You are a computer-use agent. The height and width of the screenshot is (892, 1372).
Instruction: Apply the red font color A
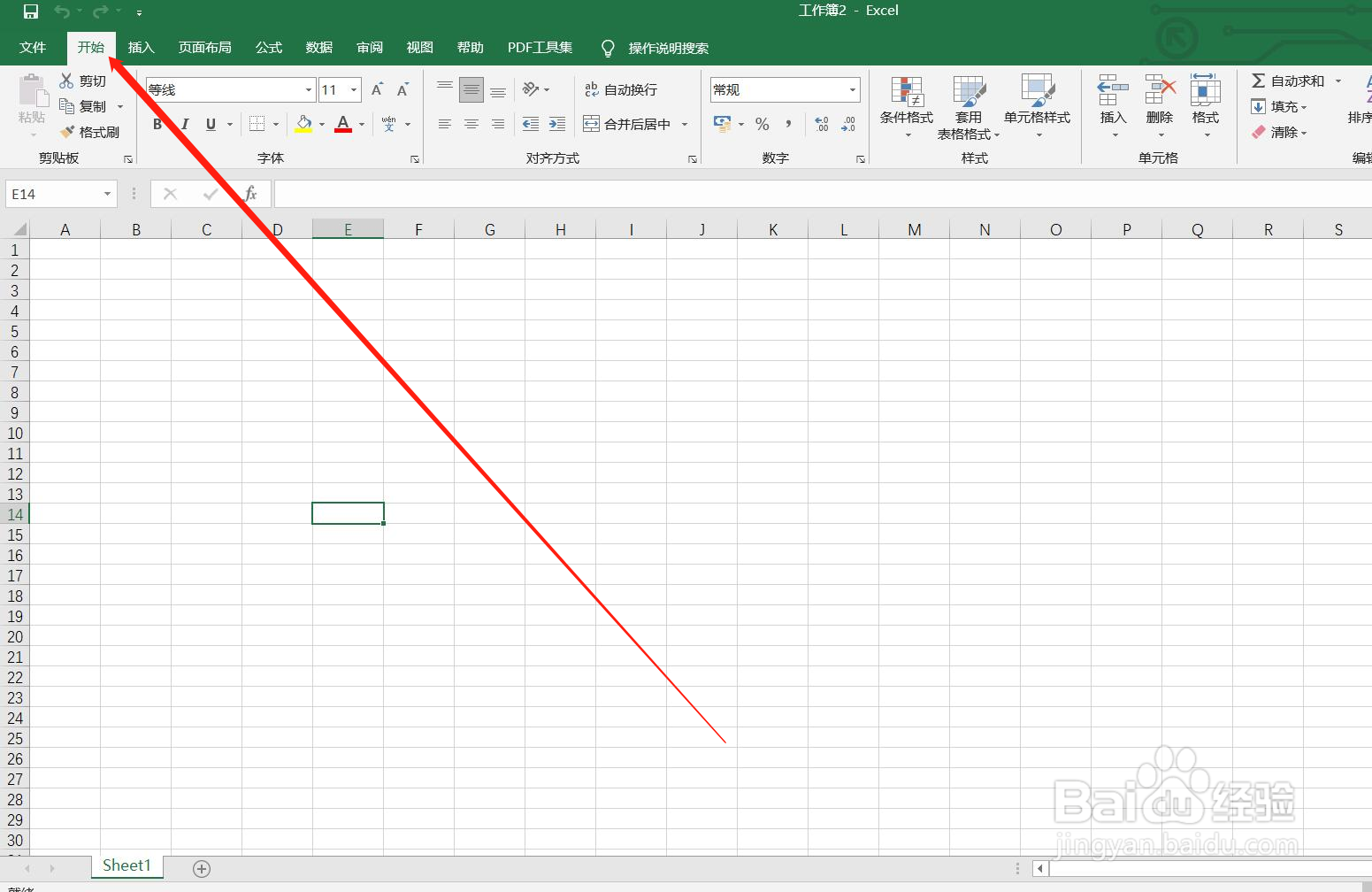(x=343, y=124)
